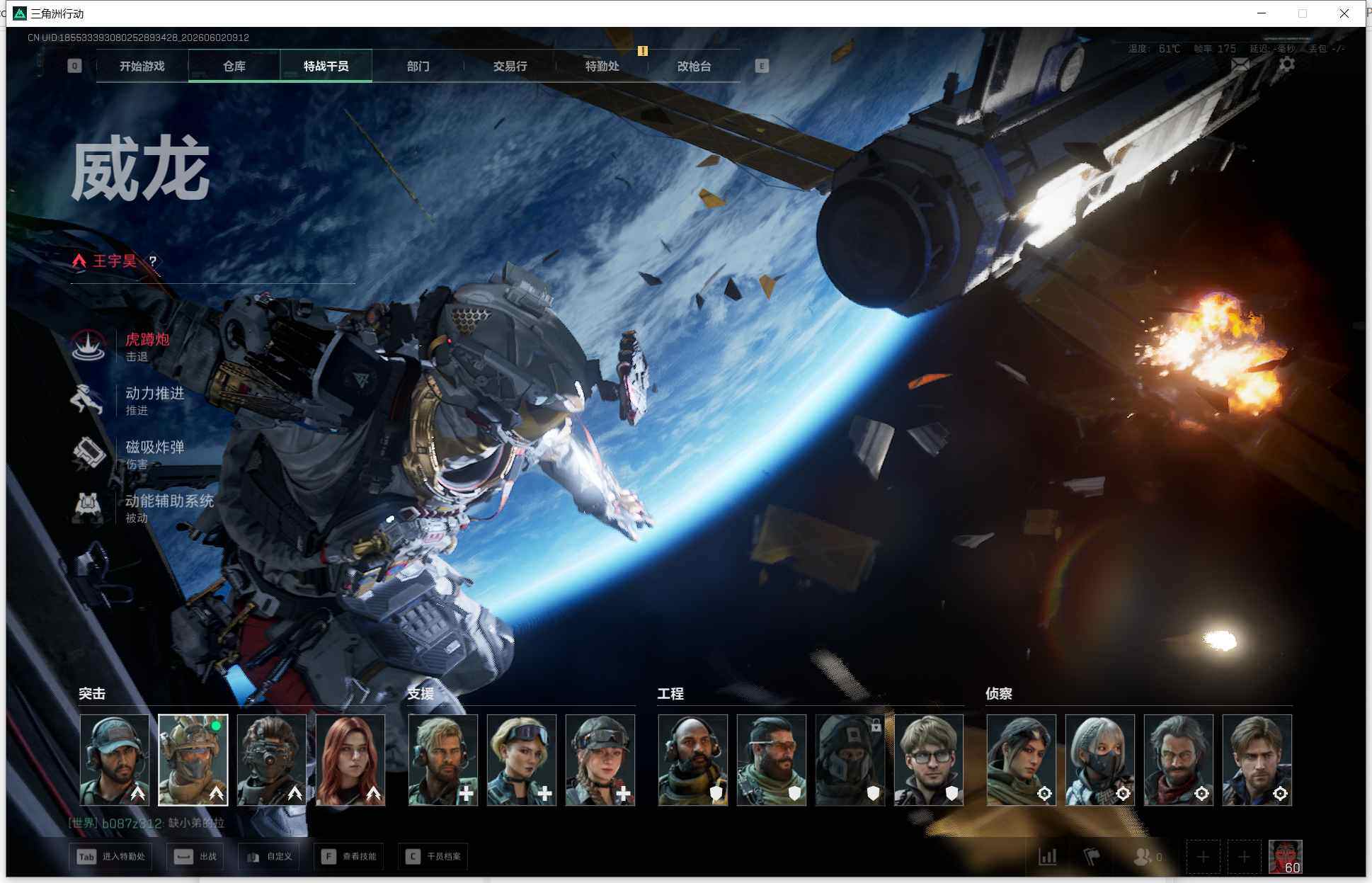Viewport: 1372px width, 883px height.
Task: Select the silver-haired masked operator in 侦察
Action: (x=1100, y=760)
